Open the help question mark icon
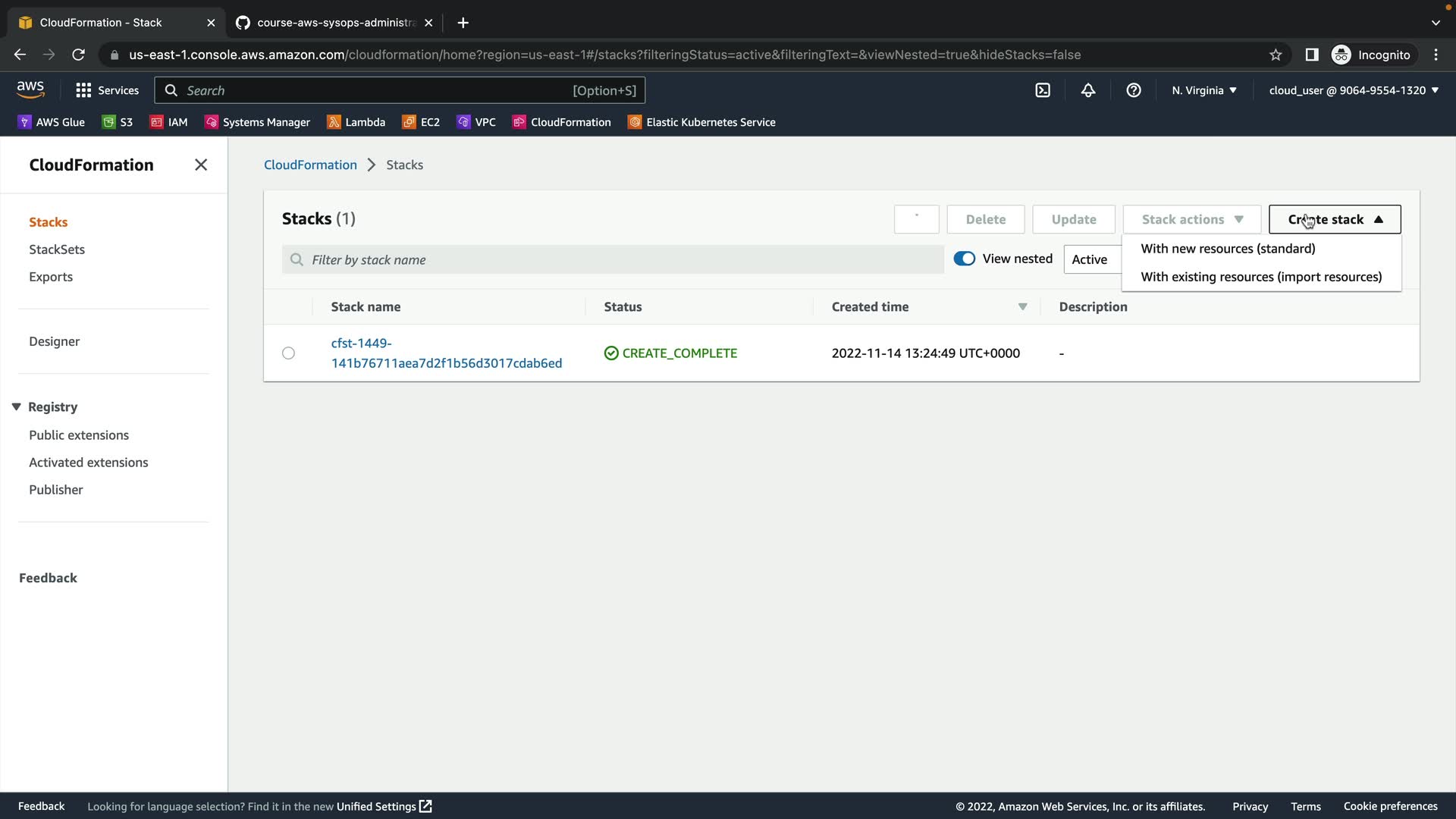Screen dimensions: 1456x819 1134,90
